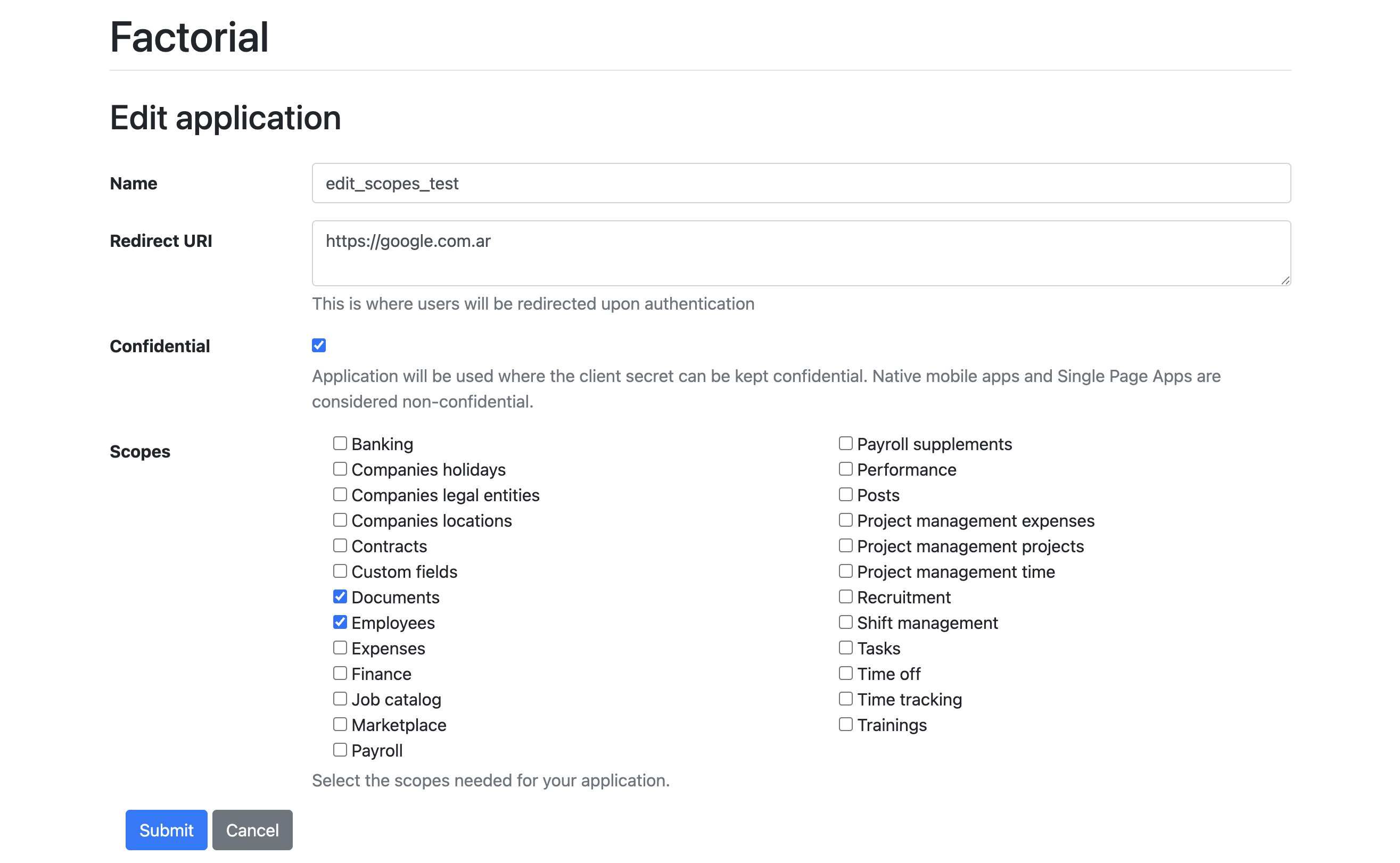Click the Name input field
This screenshot has height=863, width=1400.
tap(801, 183)
